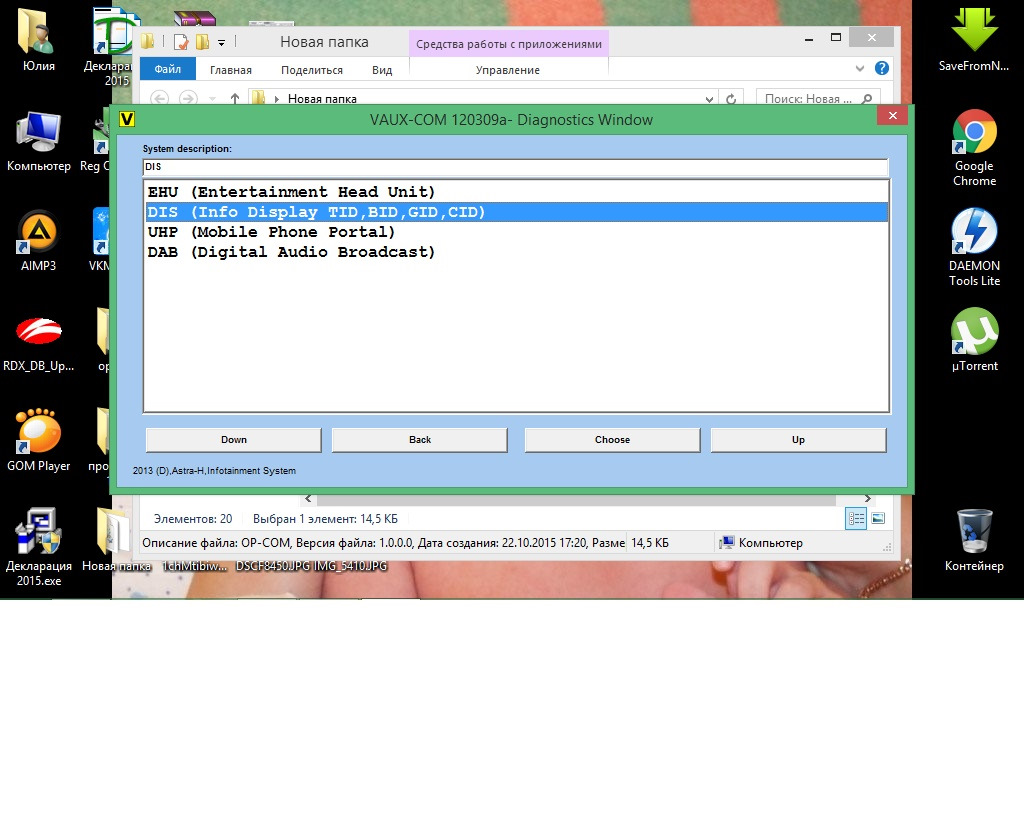Click the Choose button

[x=613, y=440]
